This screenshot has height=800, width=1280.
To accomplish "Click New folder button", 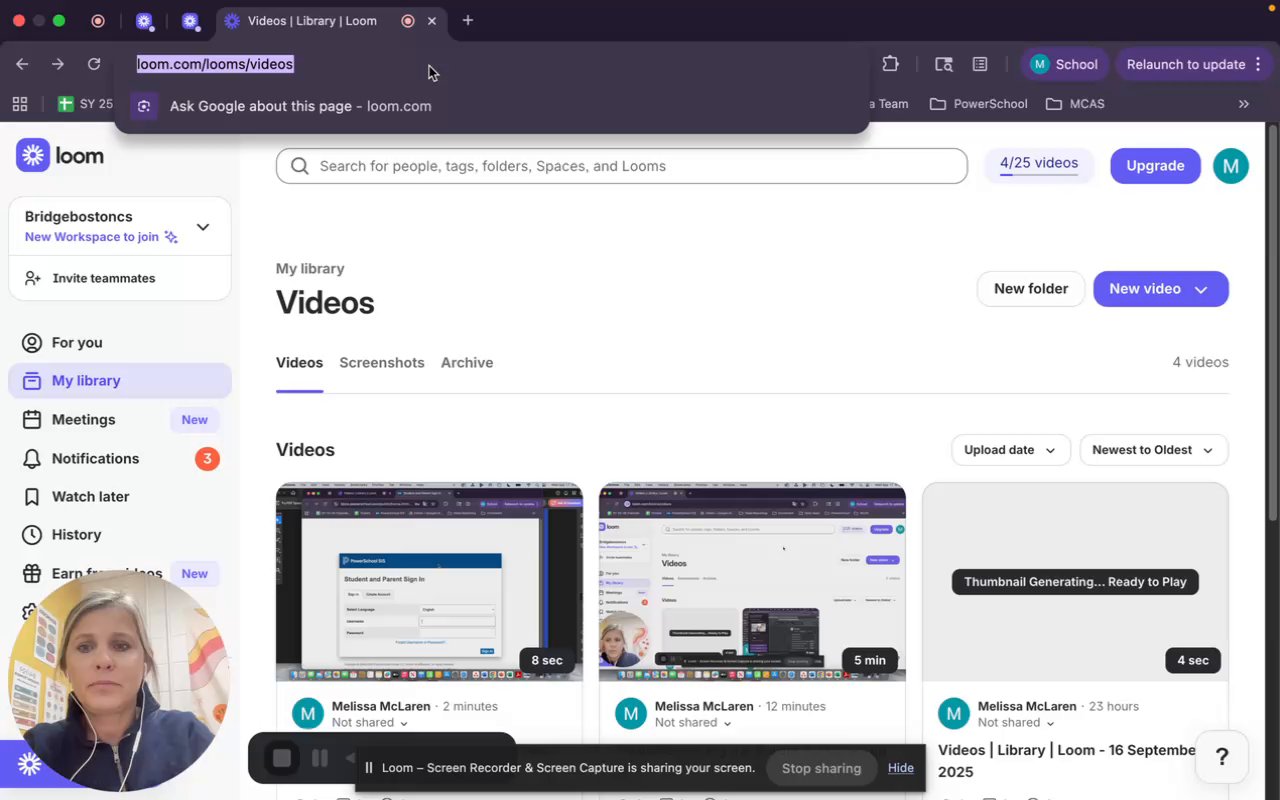I will 1031,289.
